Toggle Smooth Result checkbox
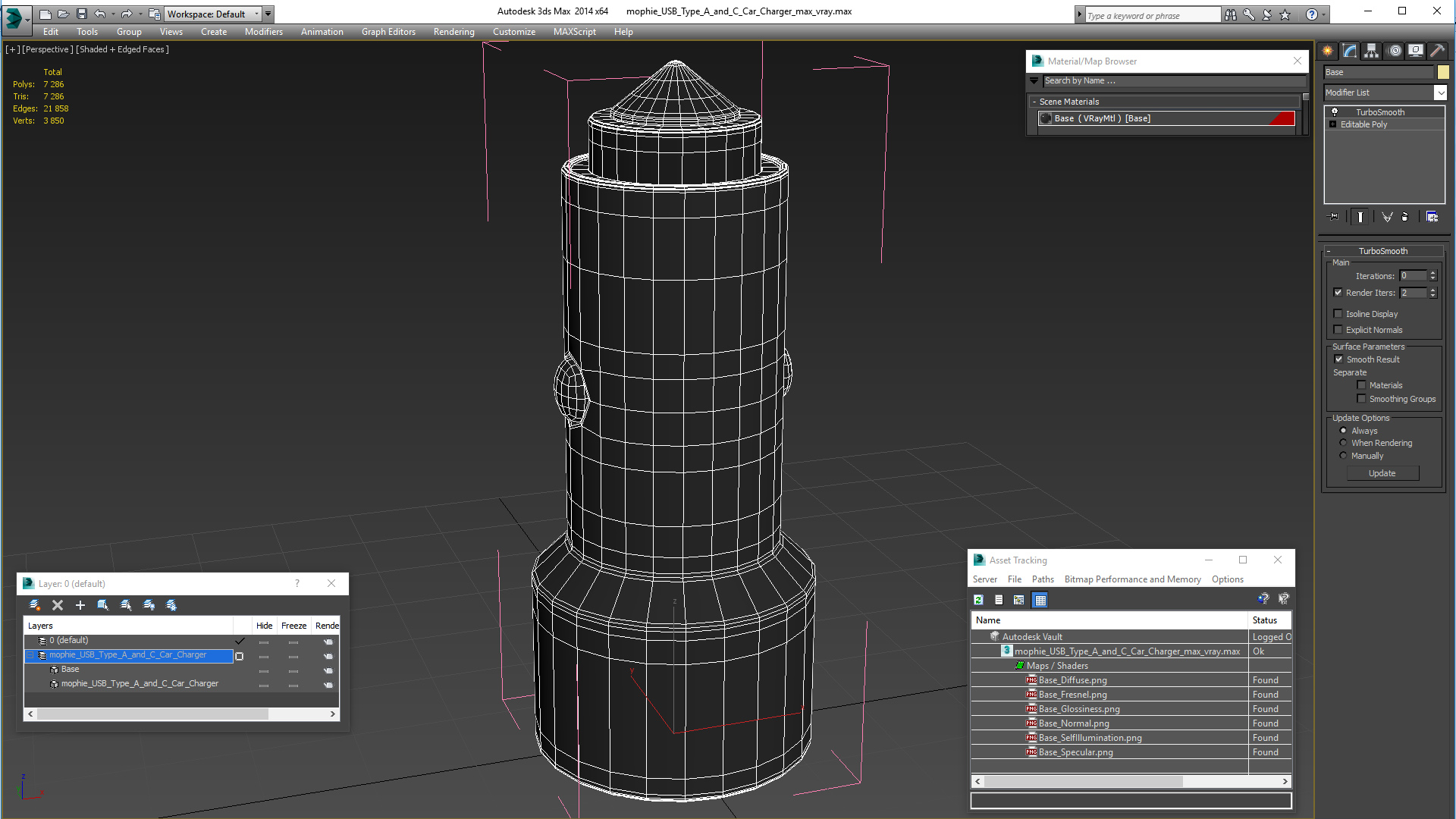Image resolution: width=1456 pixels, height=819 pixels. pyautogui.click(x=1339, y=359)
